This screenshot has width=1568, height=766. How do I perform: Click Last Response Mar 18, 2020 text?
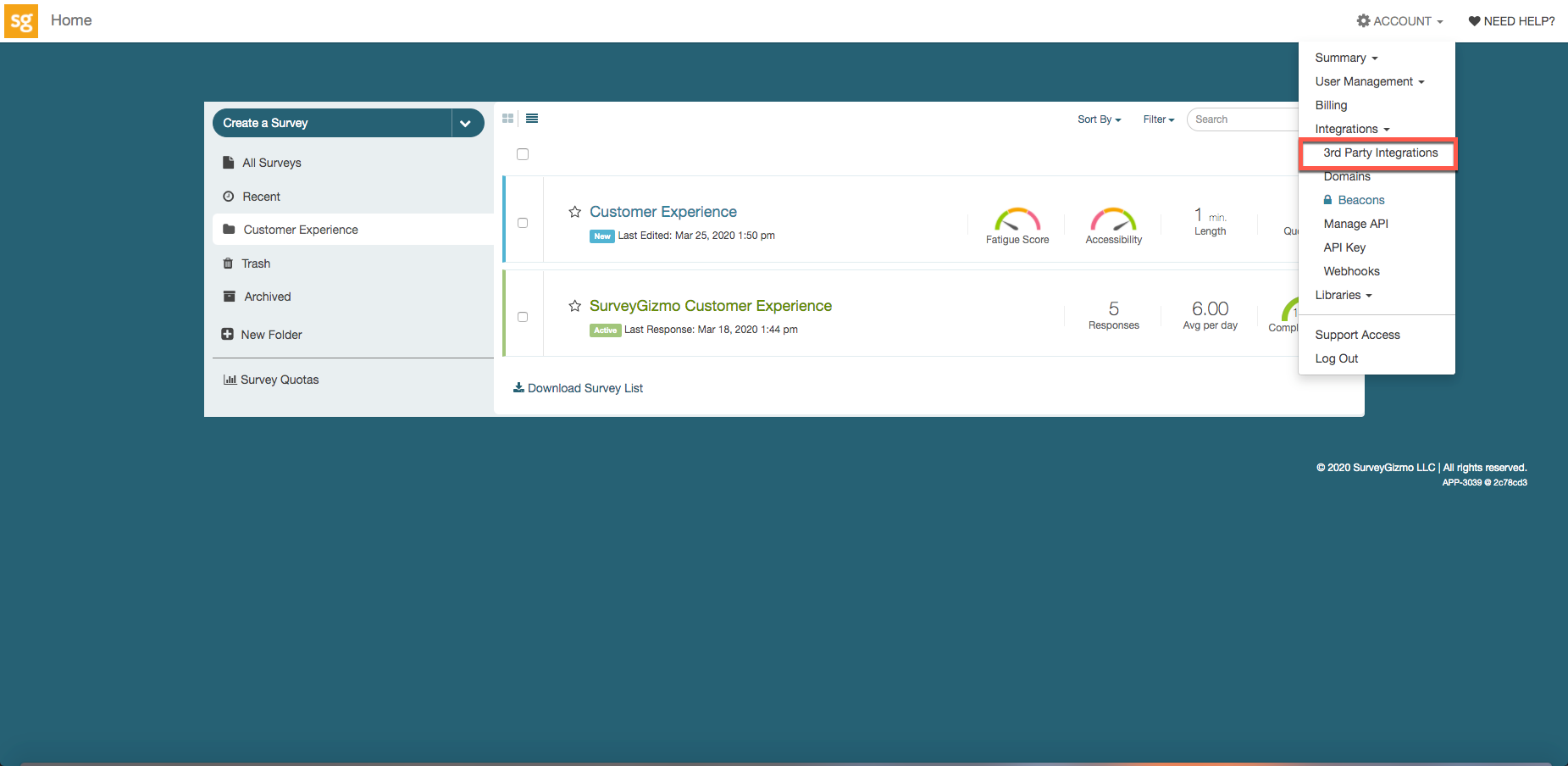(711, 330)
